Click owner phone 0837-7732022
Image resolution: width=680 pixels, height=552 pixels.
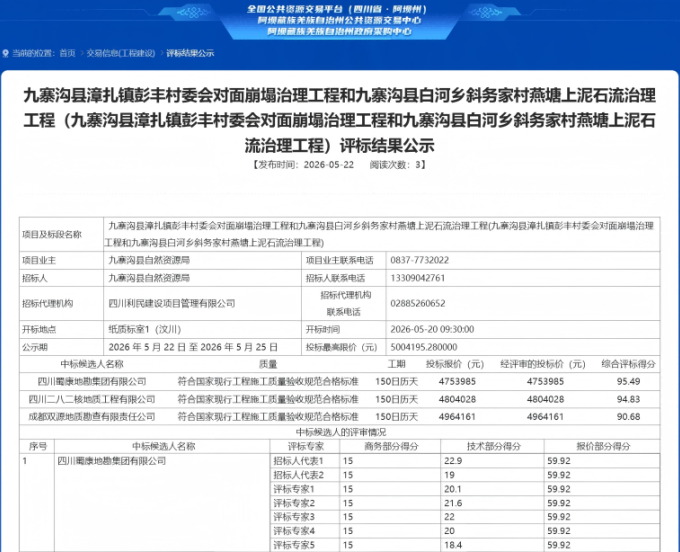(419, 260)
